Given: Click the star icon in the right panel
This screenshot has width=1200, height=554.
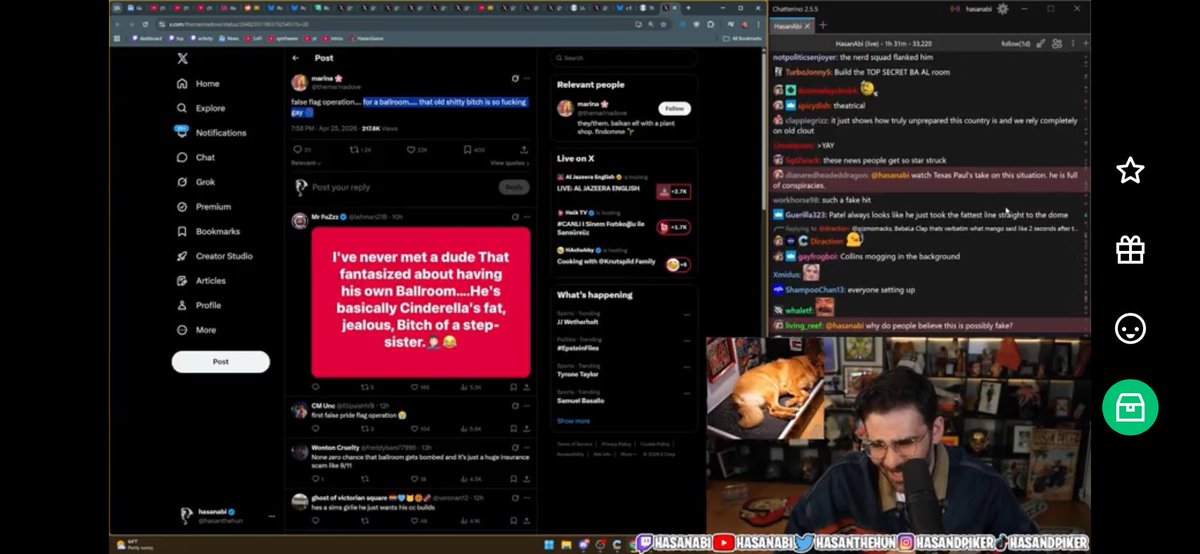Looking at the screenshot, I should coord(1130,171).
